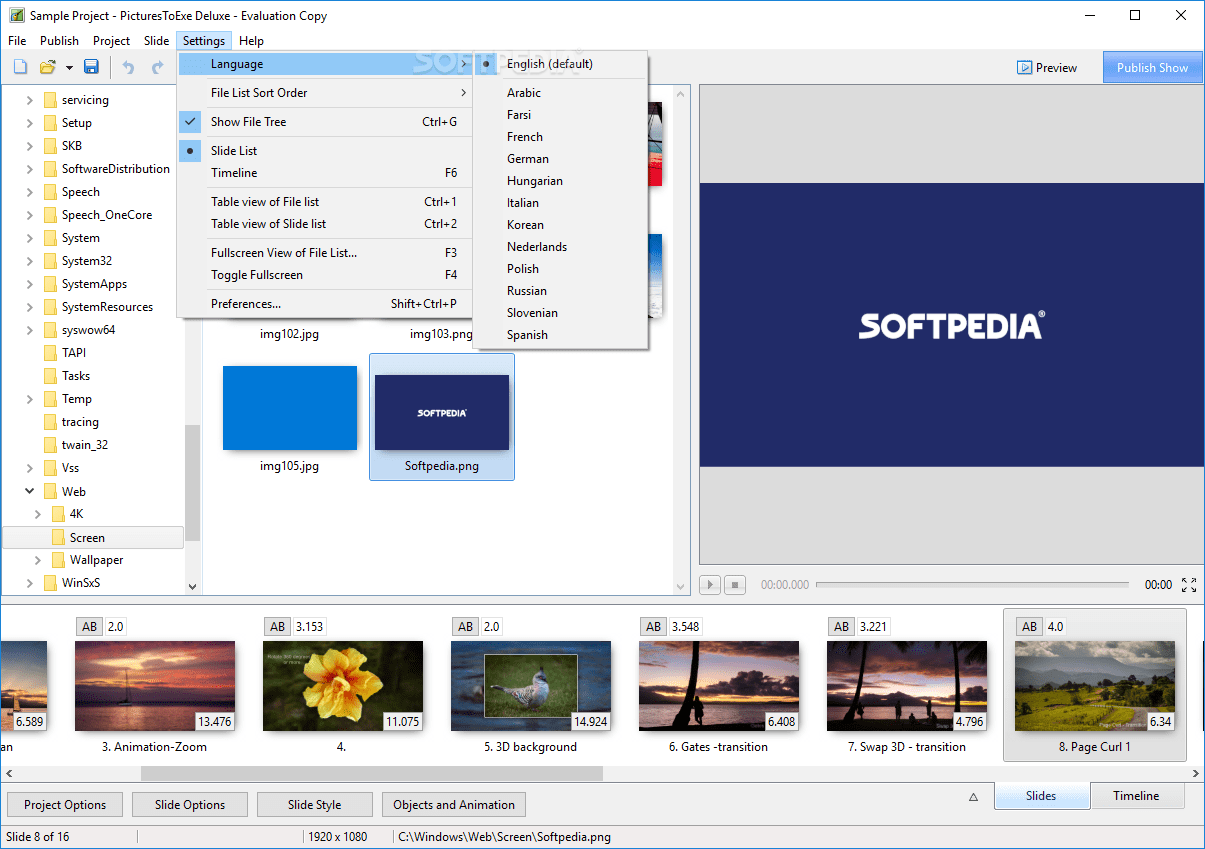
Task: Click the small triangle beside Slides tab
Action: coord(973,797)
